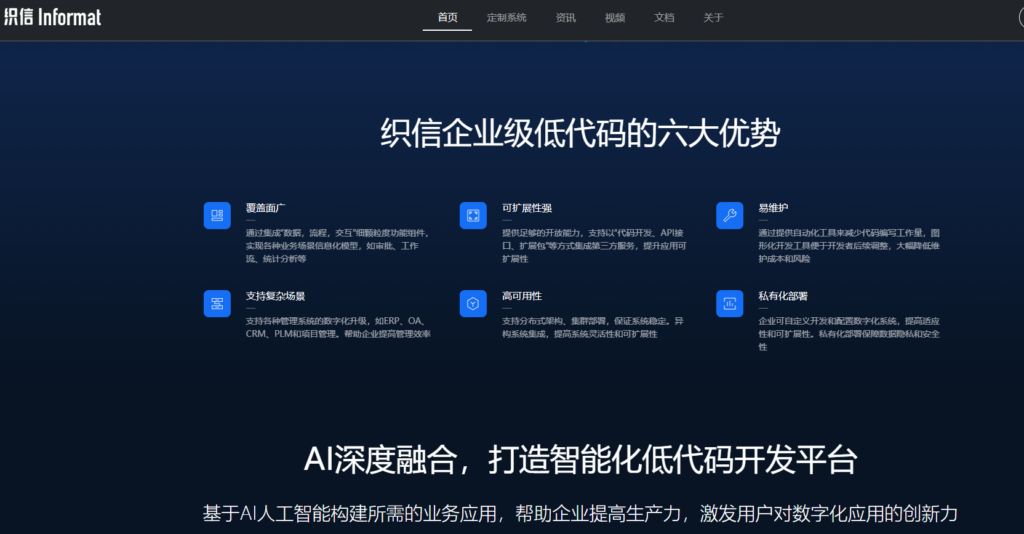Select the cube icon for 高可用性

473,303
